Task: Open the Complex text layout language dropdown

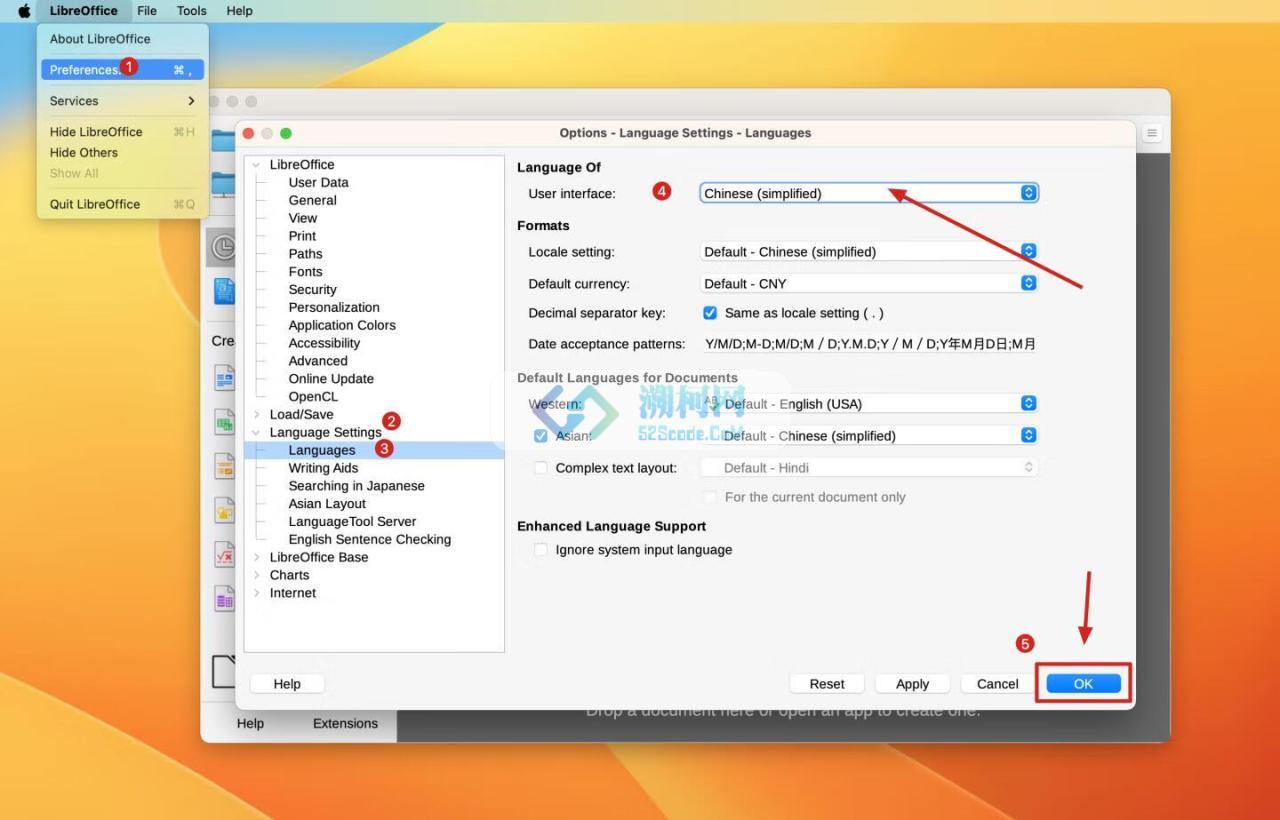Action: pyautogui.click(x=869, y=468)
